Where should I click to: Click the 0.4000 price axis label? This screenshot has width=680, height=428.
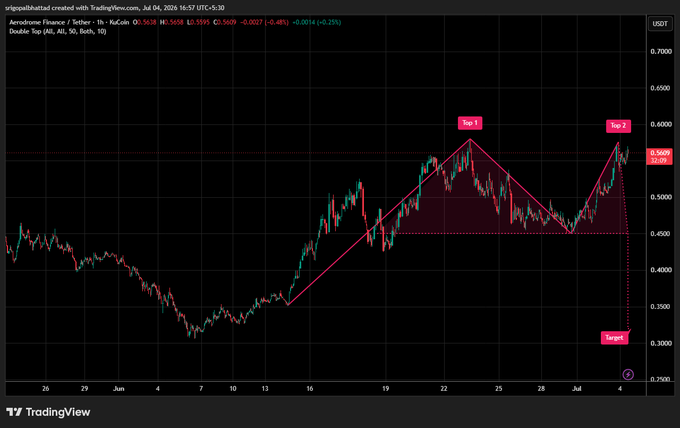[x=661, y=270]
